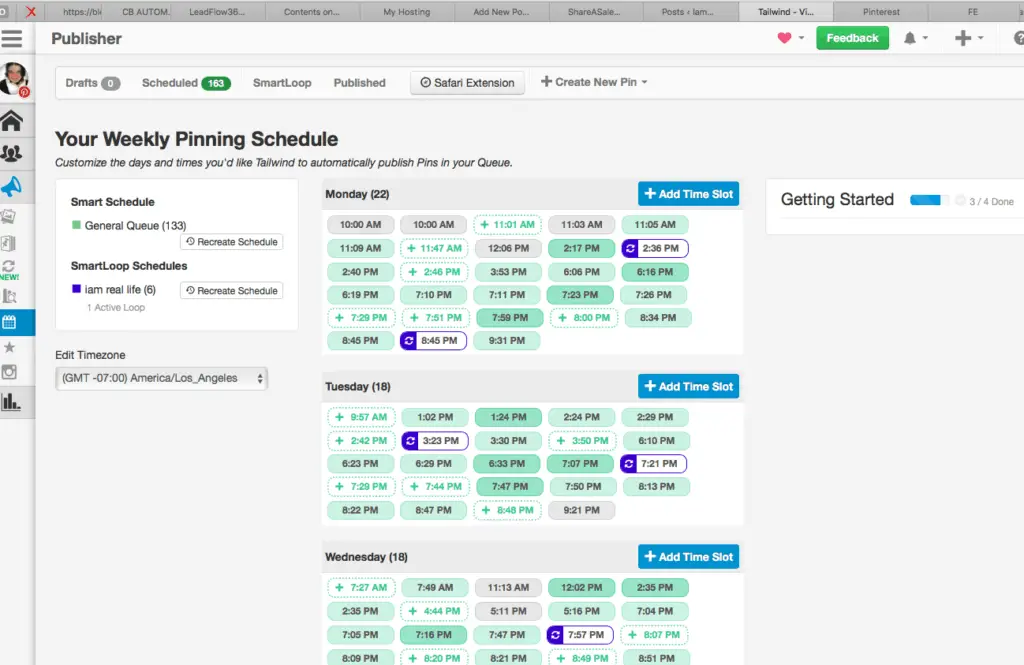Click the "General Queue (133)" label
This screenshot has height=665, width=1024.
135,225
